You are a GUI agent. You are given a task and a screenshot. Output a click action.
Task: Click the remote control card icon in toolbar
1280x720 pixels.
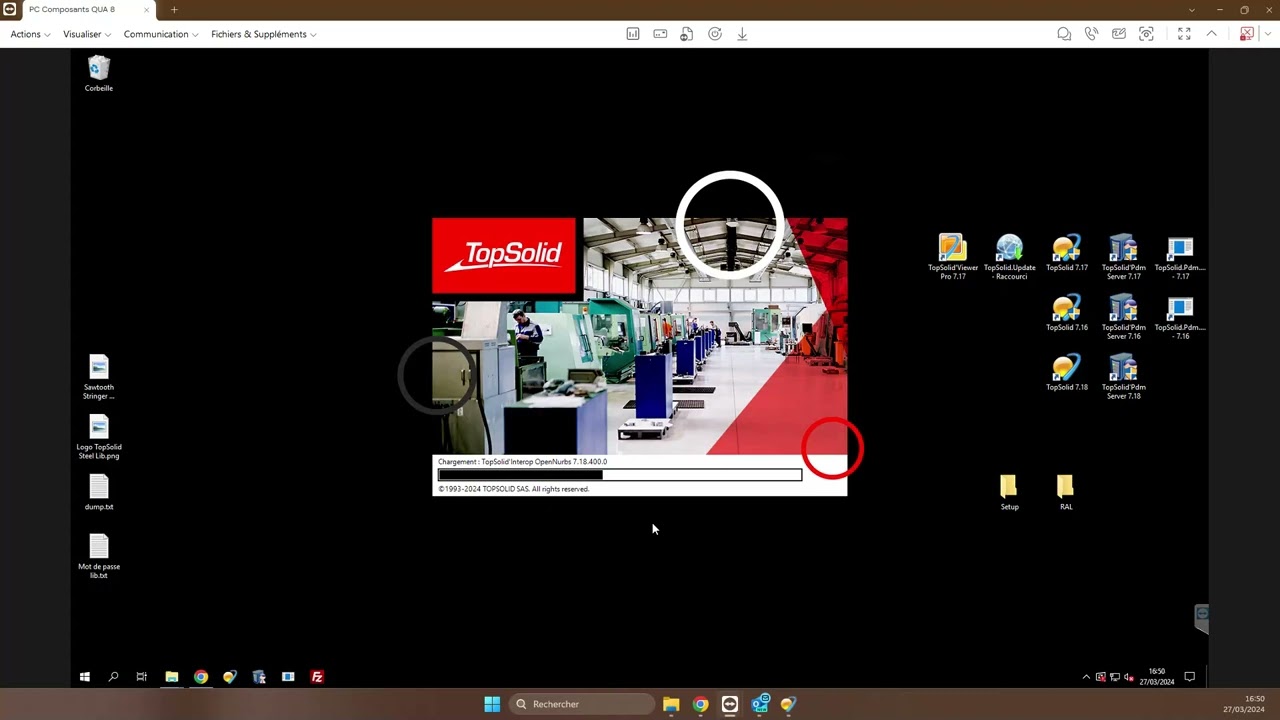660,34
